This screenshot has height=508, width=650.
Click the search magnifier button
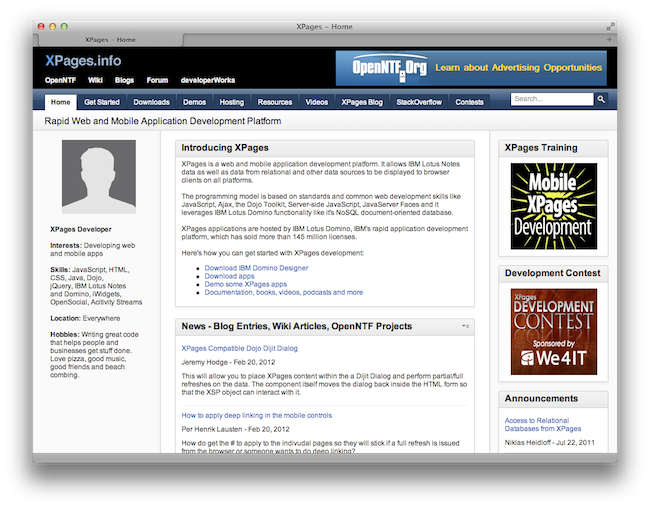pyautogui.click(x=601, y=99)
